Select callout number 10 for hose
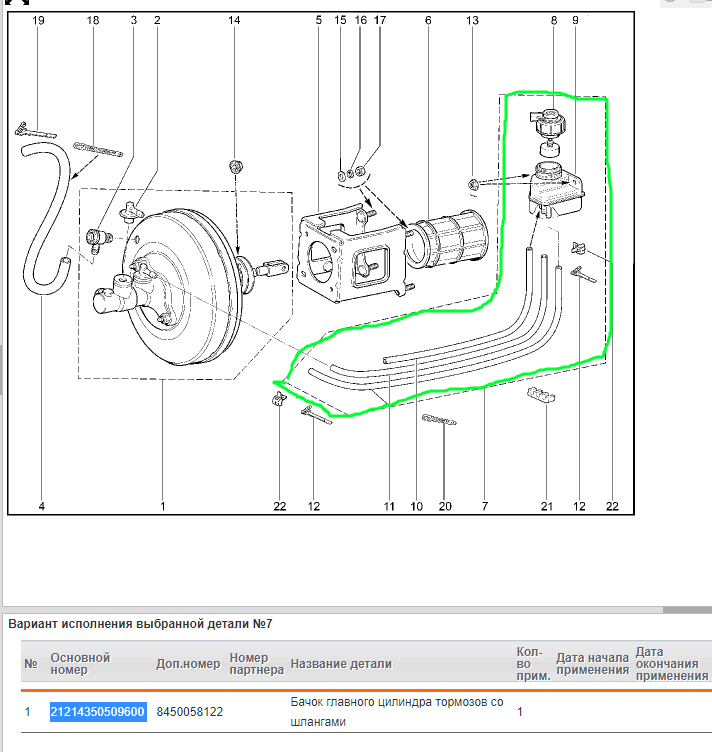Screen dimensions: 712x752 click(x=417, y=506)
